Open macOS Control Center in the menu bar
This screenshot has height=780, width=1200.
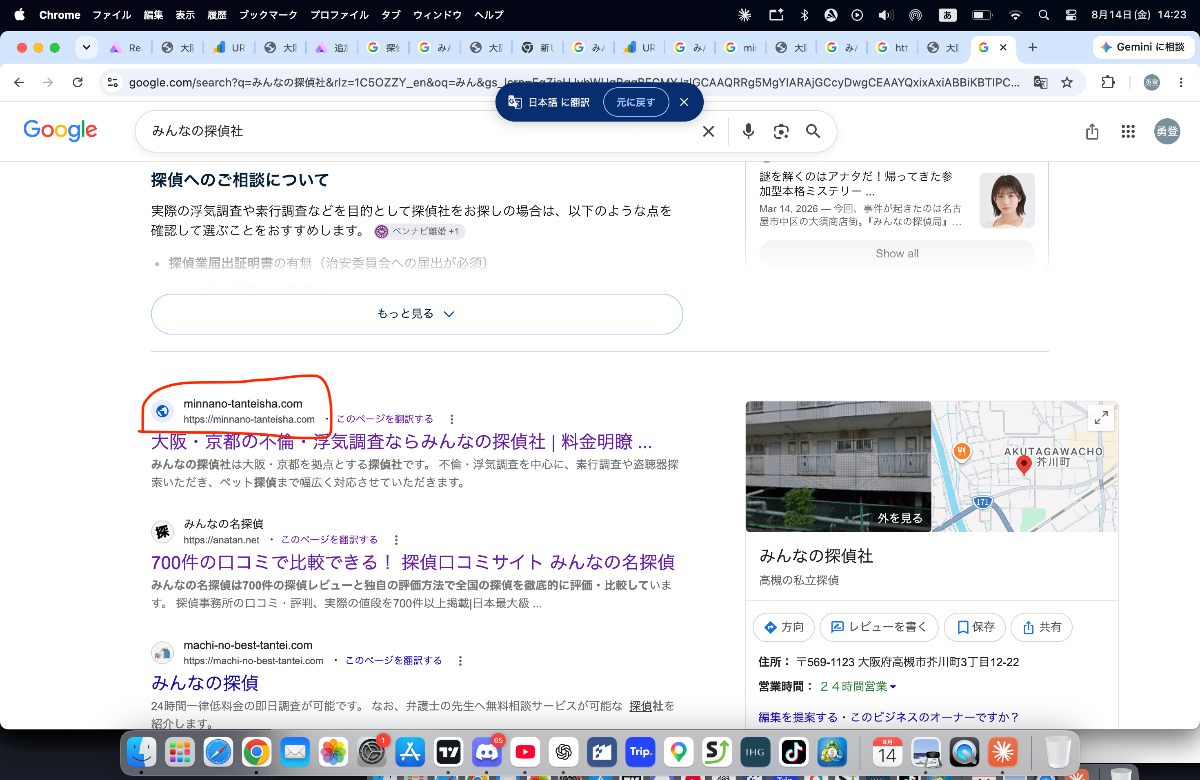(1071, 15)
